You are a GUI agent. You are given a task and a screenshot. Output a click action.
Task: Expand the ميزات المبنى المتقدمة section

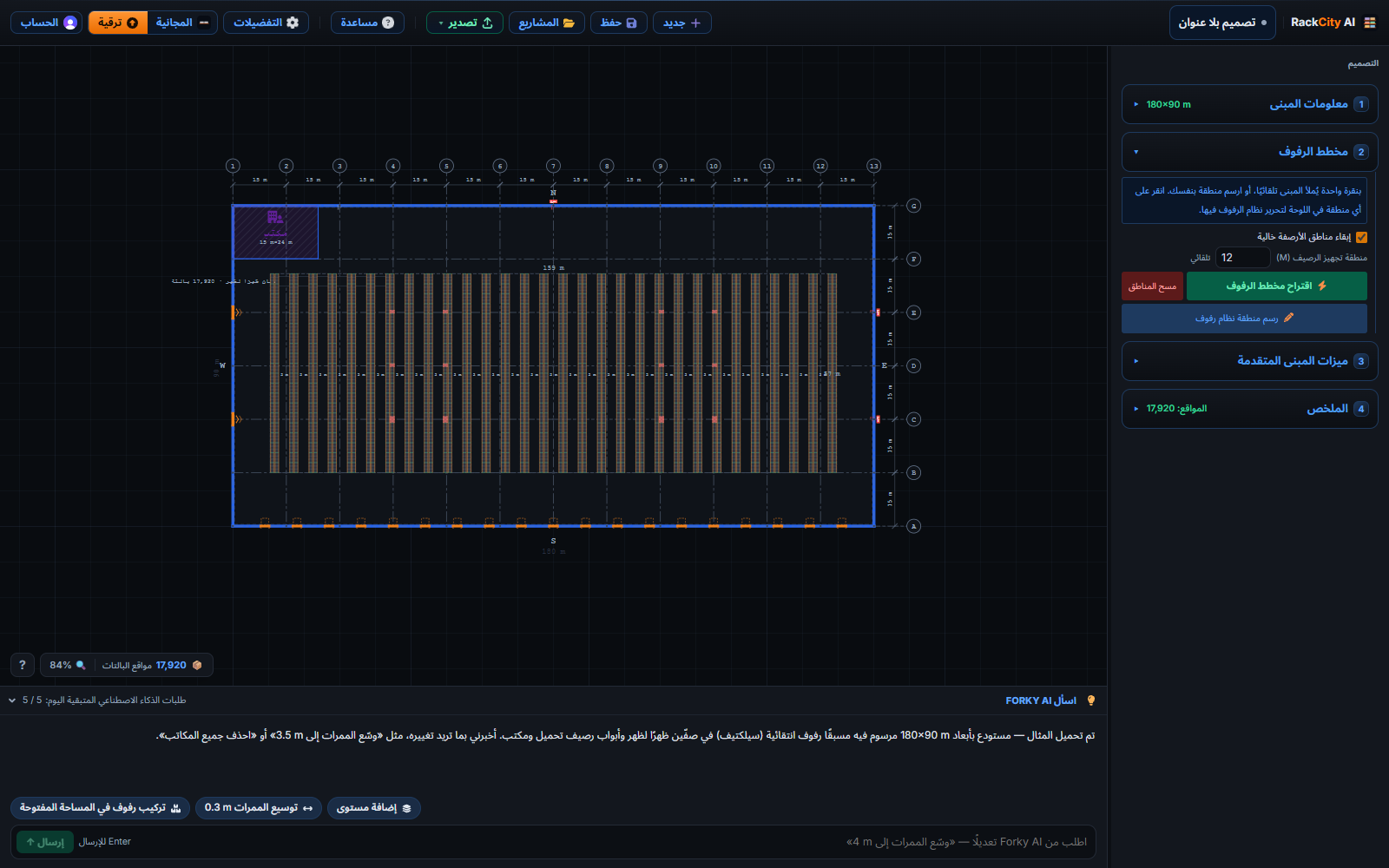pyautogui.click(x=1249, y=361)
